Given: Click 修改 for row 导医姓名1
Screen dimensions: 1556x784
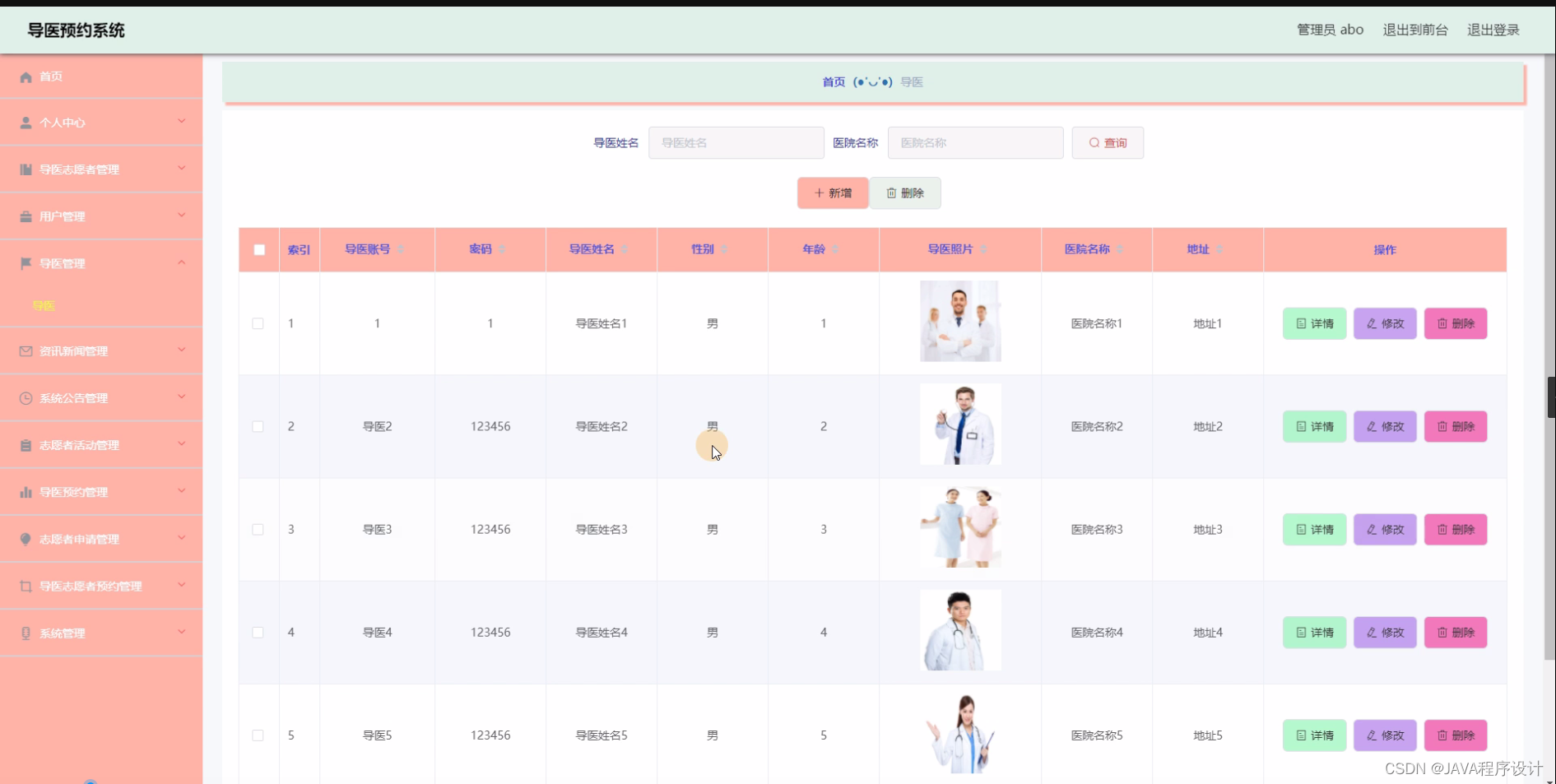Looking at the screenshot, I should tap(1385, 323).
